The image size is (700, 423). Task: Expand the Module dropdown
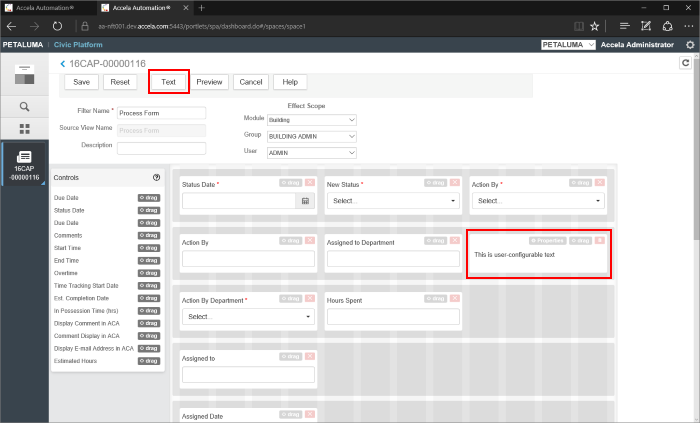(311, 120)
